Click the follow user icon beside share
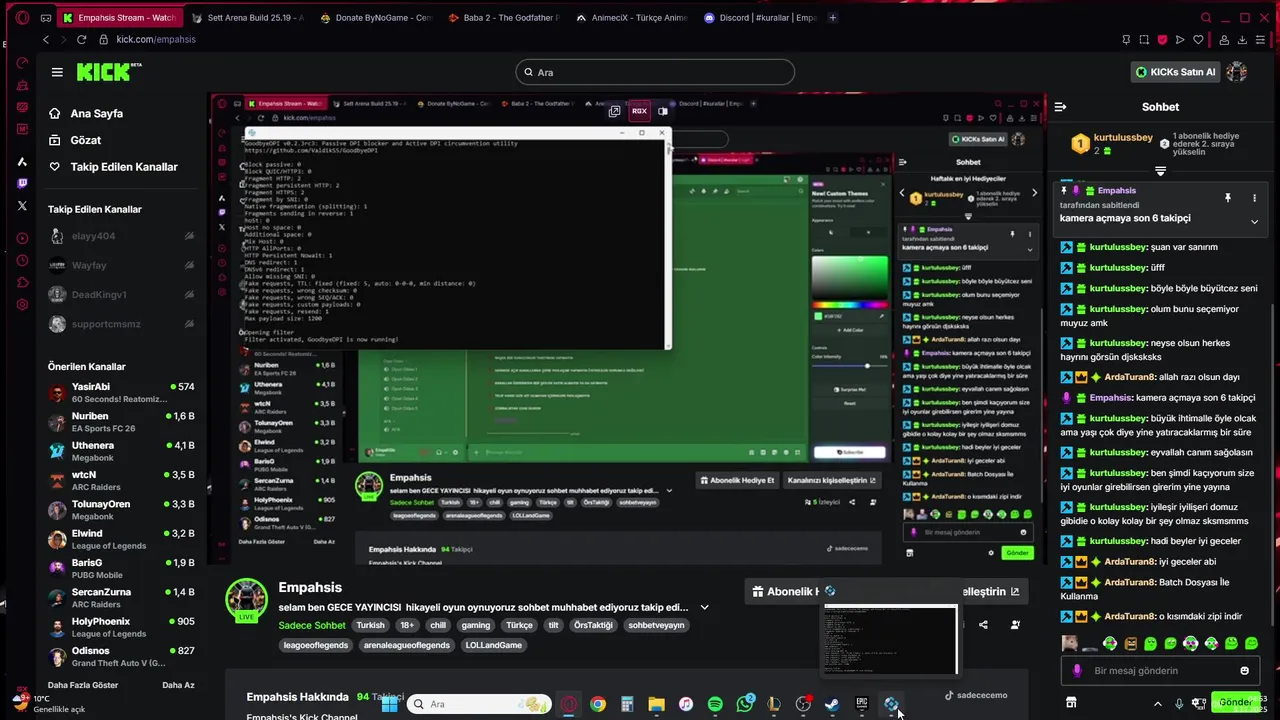This screenshot has height=720, width=1280. pos(1015,625)
